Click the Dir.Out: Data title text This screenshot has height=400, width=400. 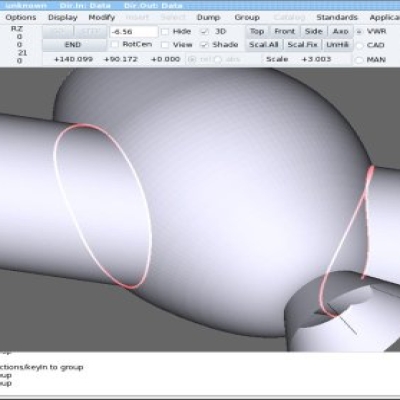click(153, 6)
